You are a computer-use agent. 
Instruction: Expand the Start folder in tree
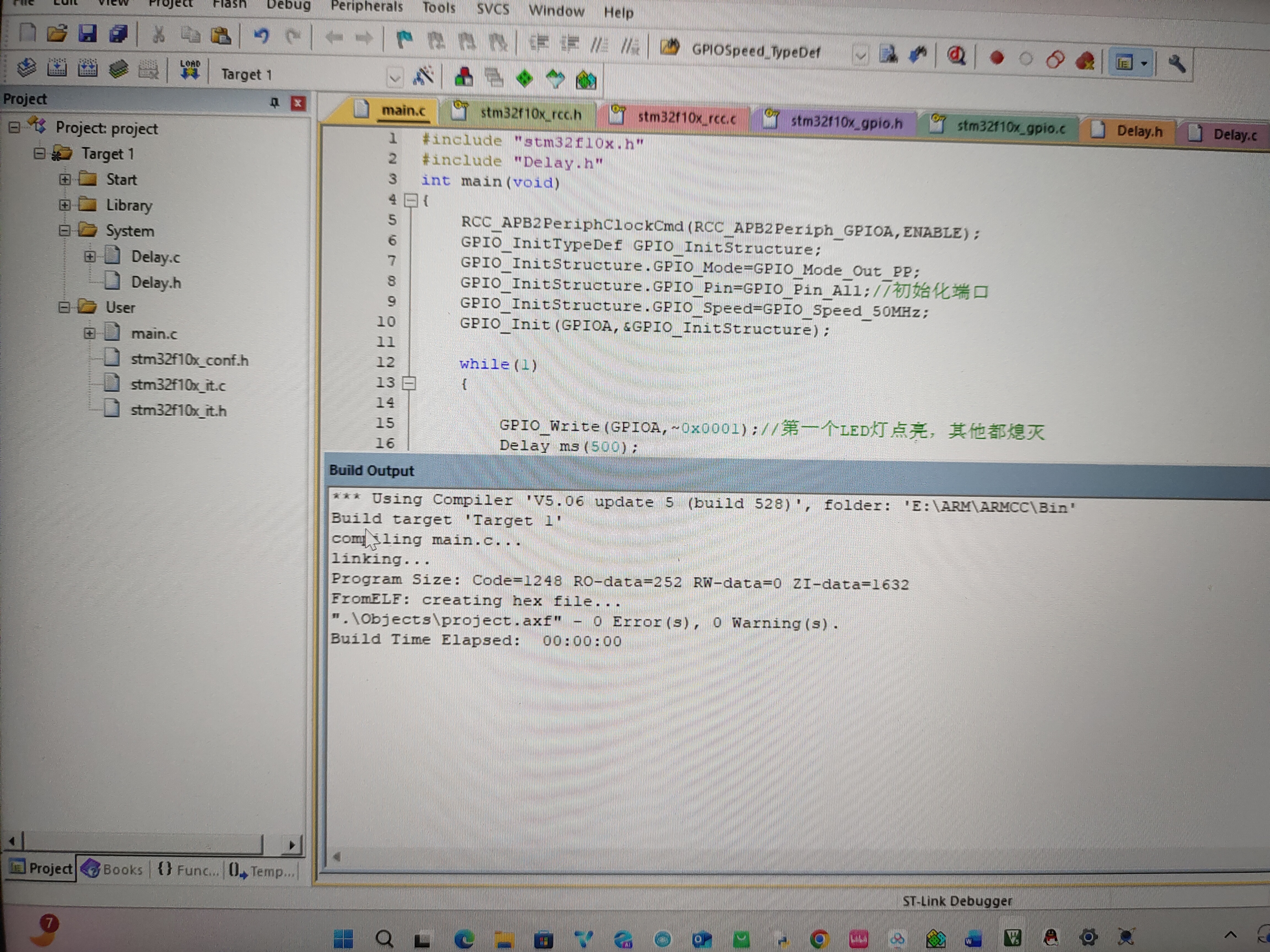tap(65, 179)
